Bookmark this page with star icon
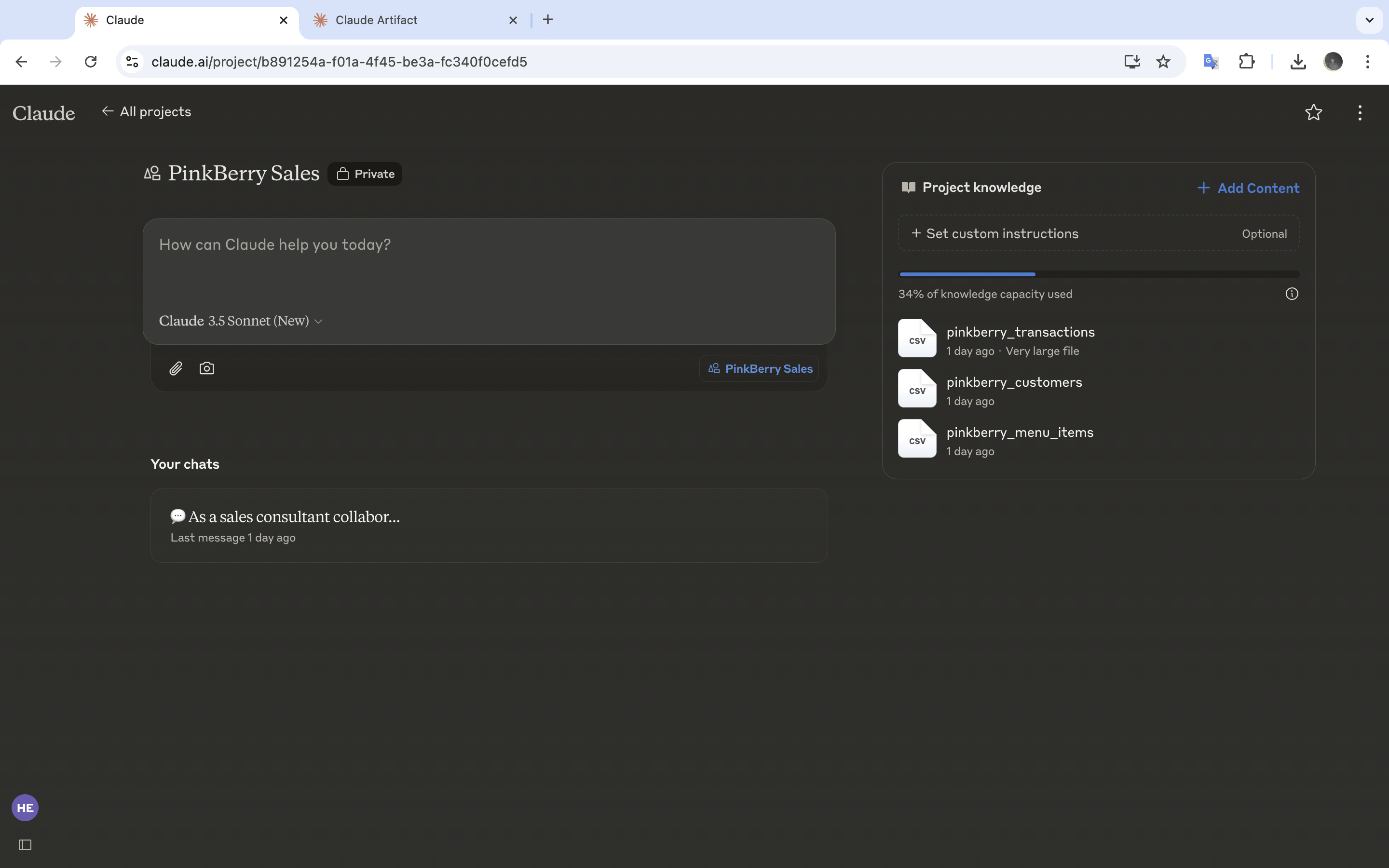Image resolution: width=1389 pixels, height=868 pixels. (1163, 61)
